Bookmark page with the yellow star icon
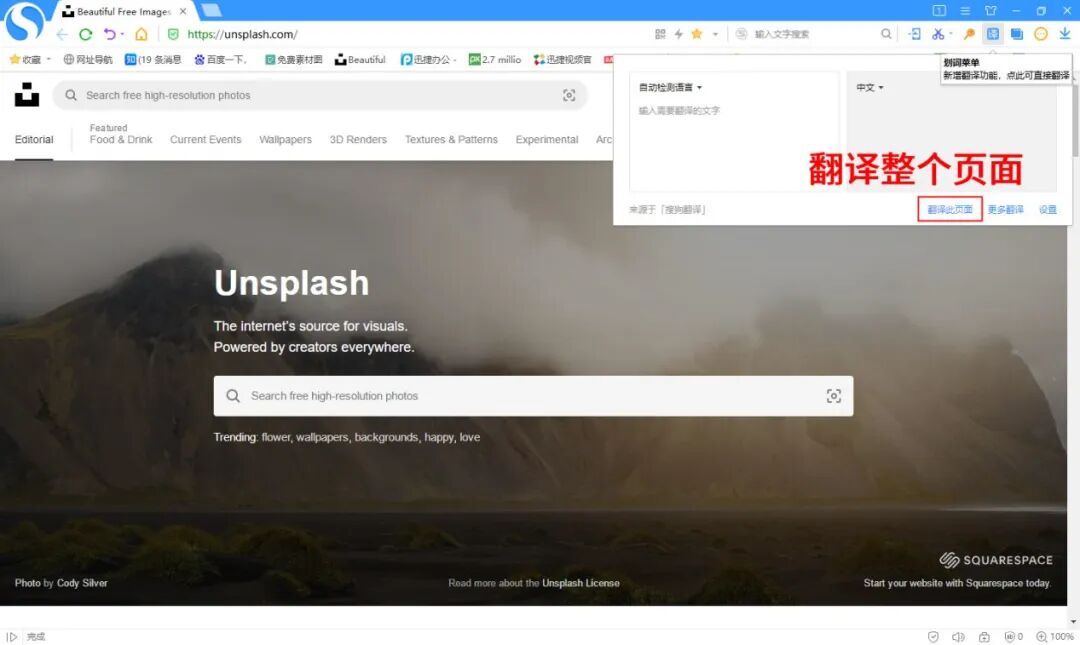 pos(696,34)
